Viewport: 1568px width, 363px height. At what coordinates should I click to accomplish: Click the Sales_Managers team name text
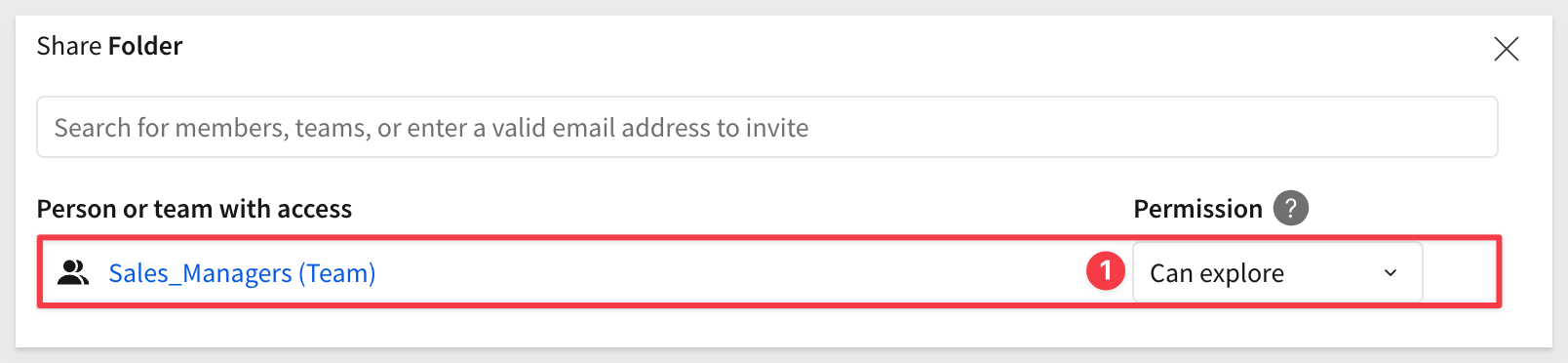pos(200,273)
